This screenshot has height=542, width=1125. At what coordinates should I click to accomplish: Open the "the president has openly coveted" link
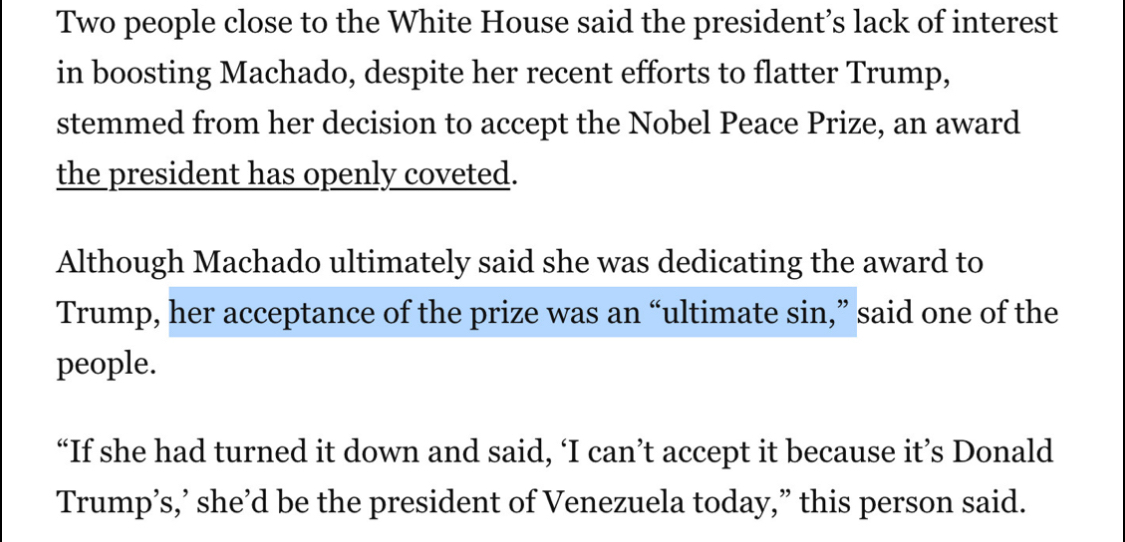284,175
